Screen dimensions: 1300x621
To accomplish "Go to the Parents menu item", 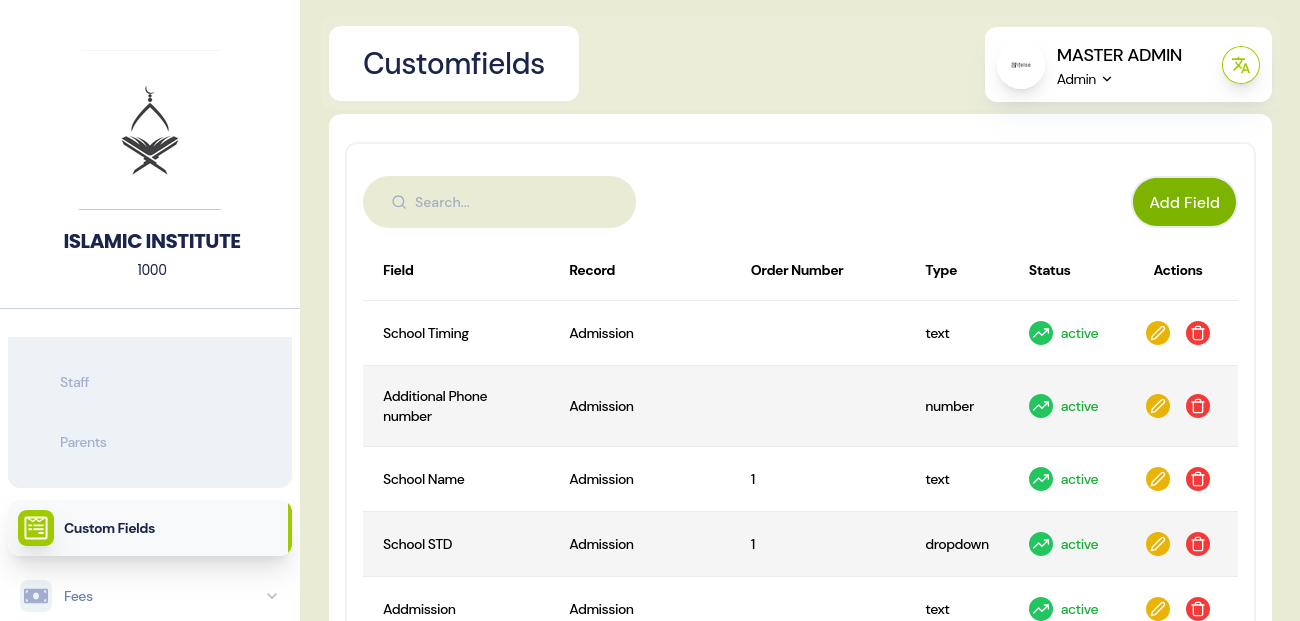I will point(83,442).
